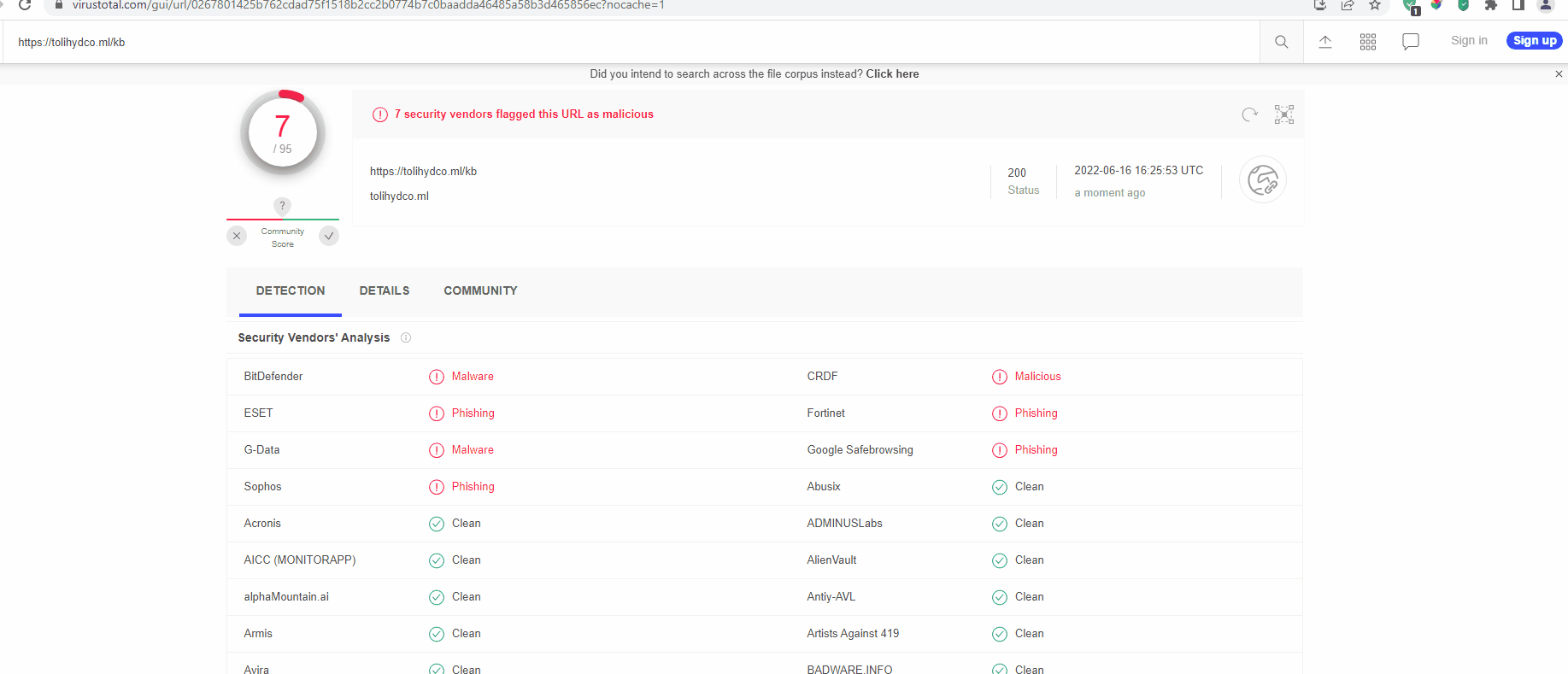Click the Antiy-AVL vendor name
The height and width of the screenshot is (674, 1568).
pos(831,597)
